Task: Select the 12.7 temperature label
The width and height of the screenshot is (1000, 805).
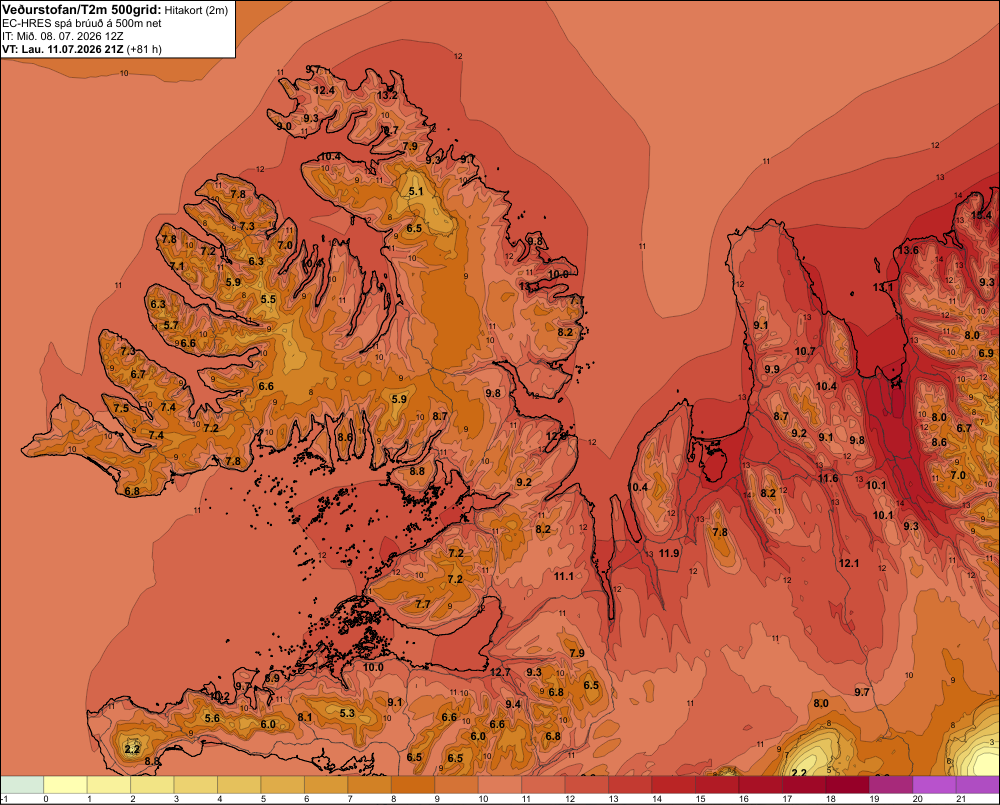Action: click(500, 672)
